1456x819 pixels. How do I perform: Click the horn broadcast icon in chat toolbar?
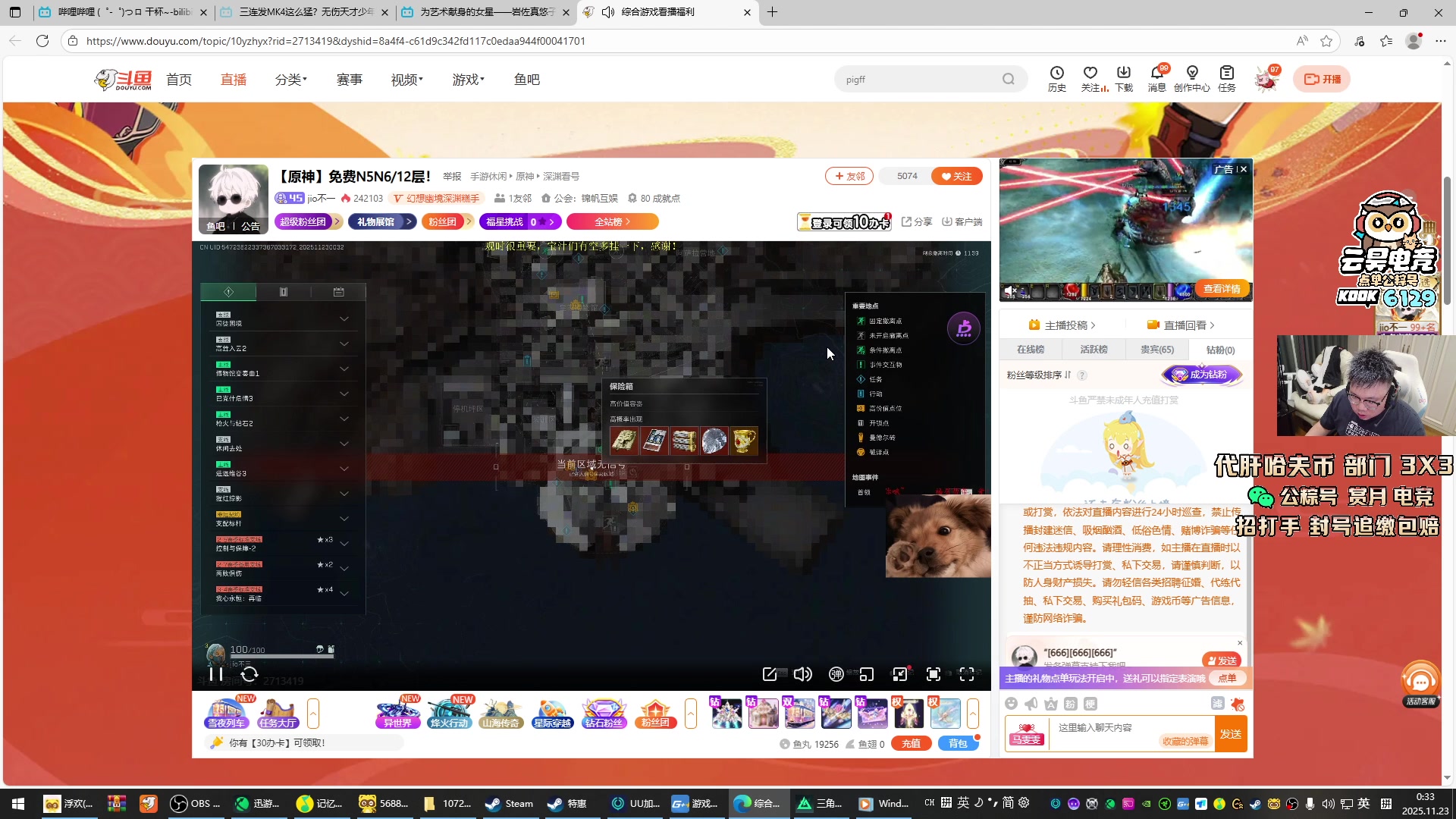pos(1030,704)
